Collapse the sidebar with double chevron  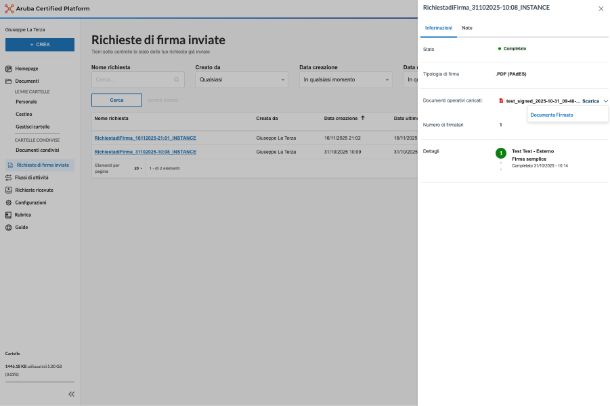[x=71, y=394]
